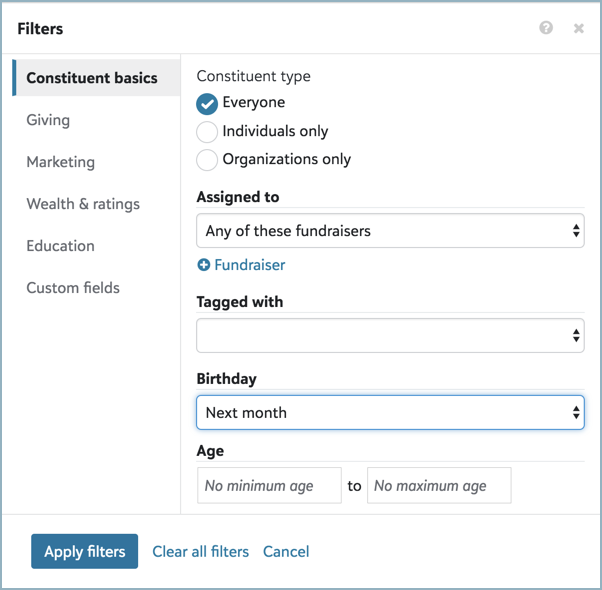This screenshot has width=602, height=590.
Task: Open the help question mark icon
Action: tap(546, 28)
